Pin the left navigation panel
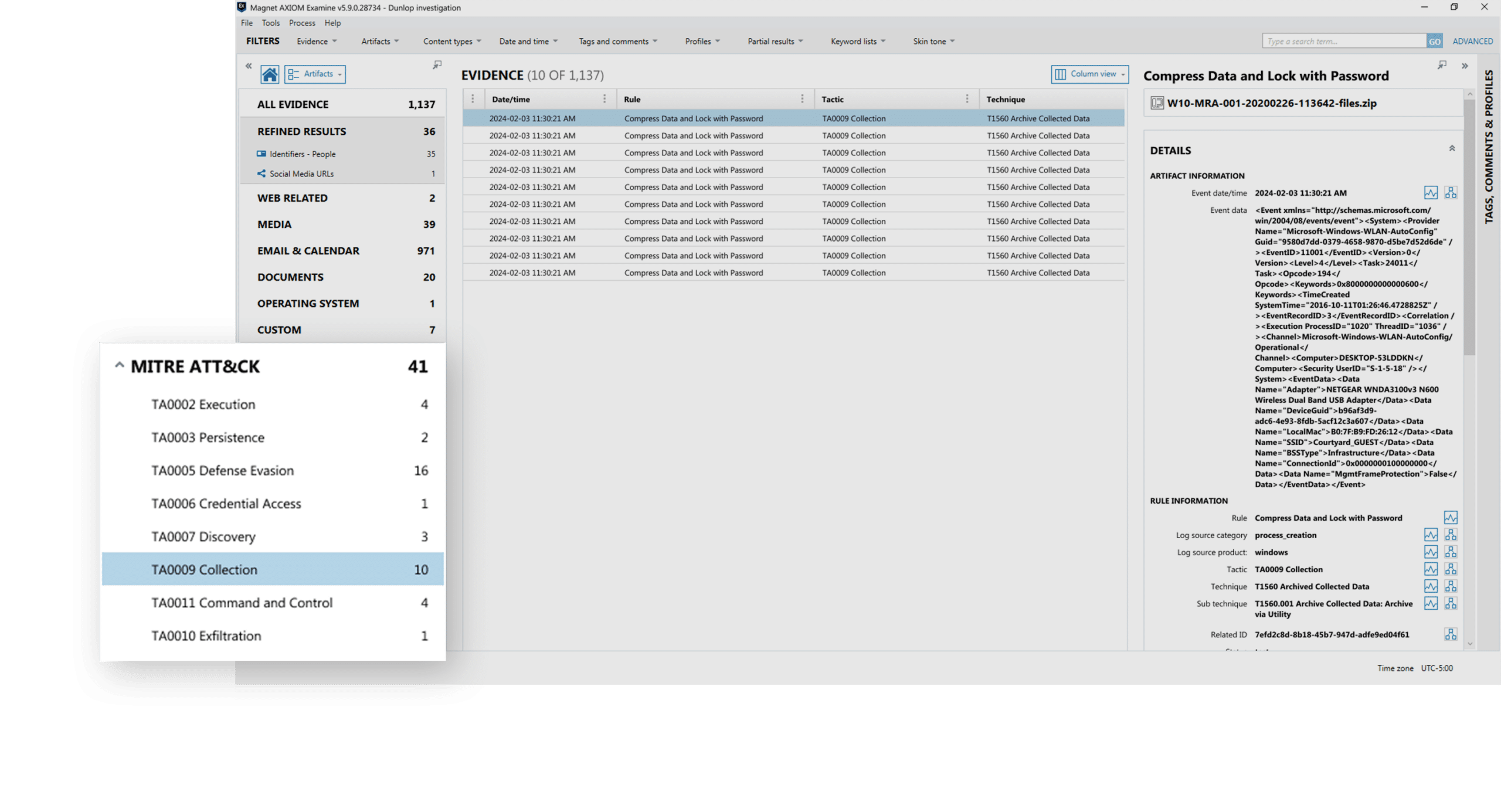This screenshot has height=812, width=1501. tap(437, 64)
